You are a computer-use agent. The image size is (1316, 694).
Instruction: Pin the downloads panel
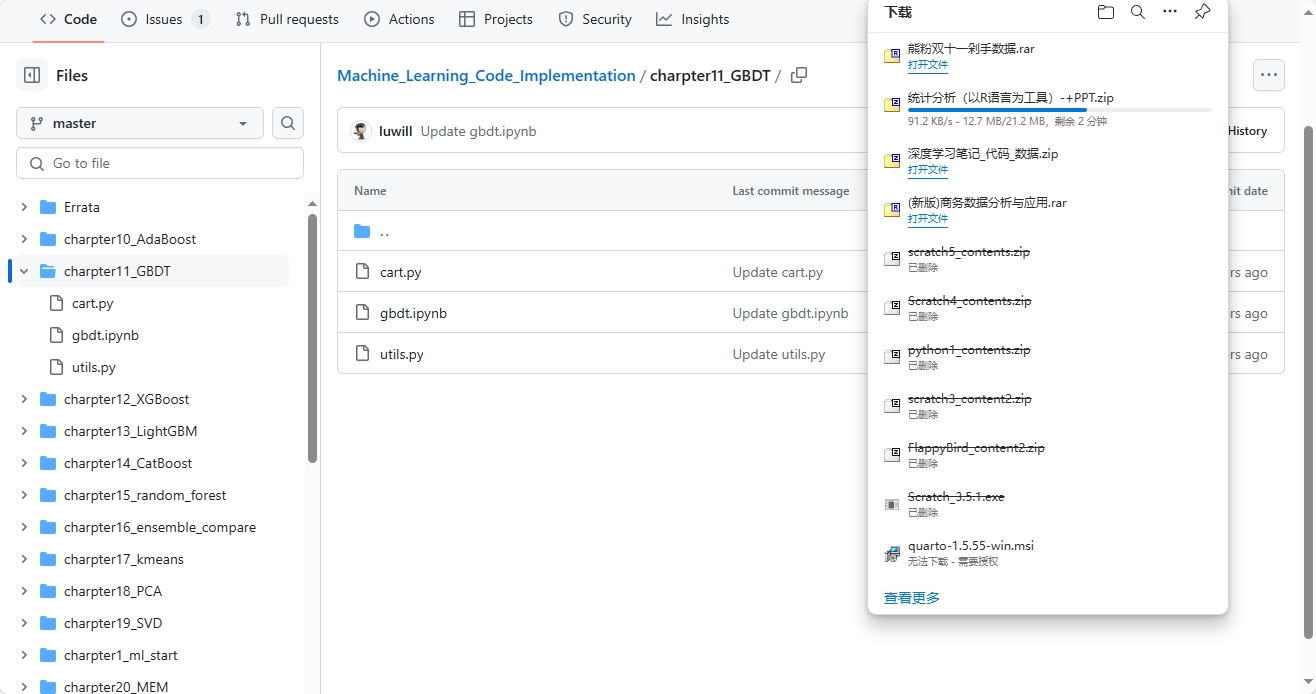pyautogui.click(x=1203, y=12)
